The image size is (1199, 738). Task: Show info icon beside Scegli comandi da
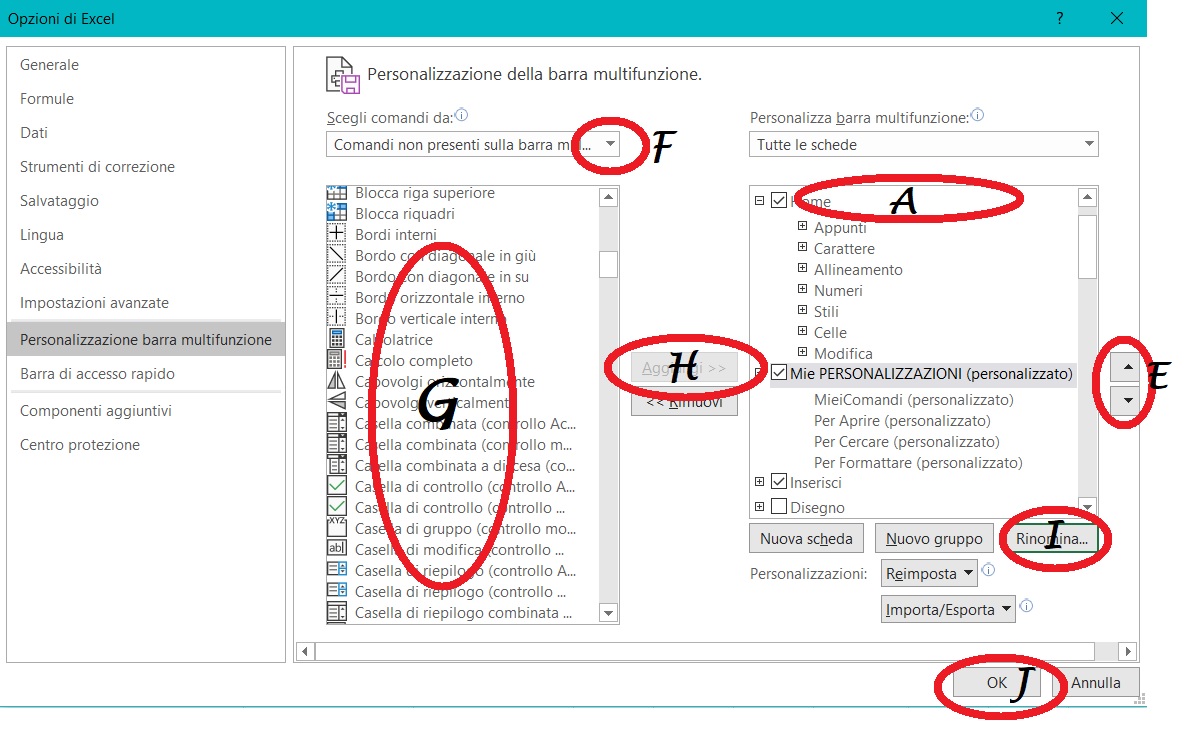[461, 115]
